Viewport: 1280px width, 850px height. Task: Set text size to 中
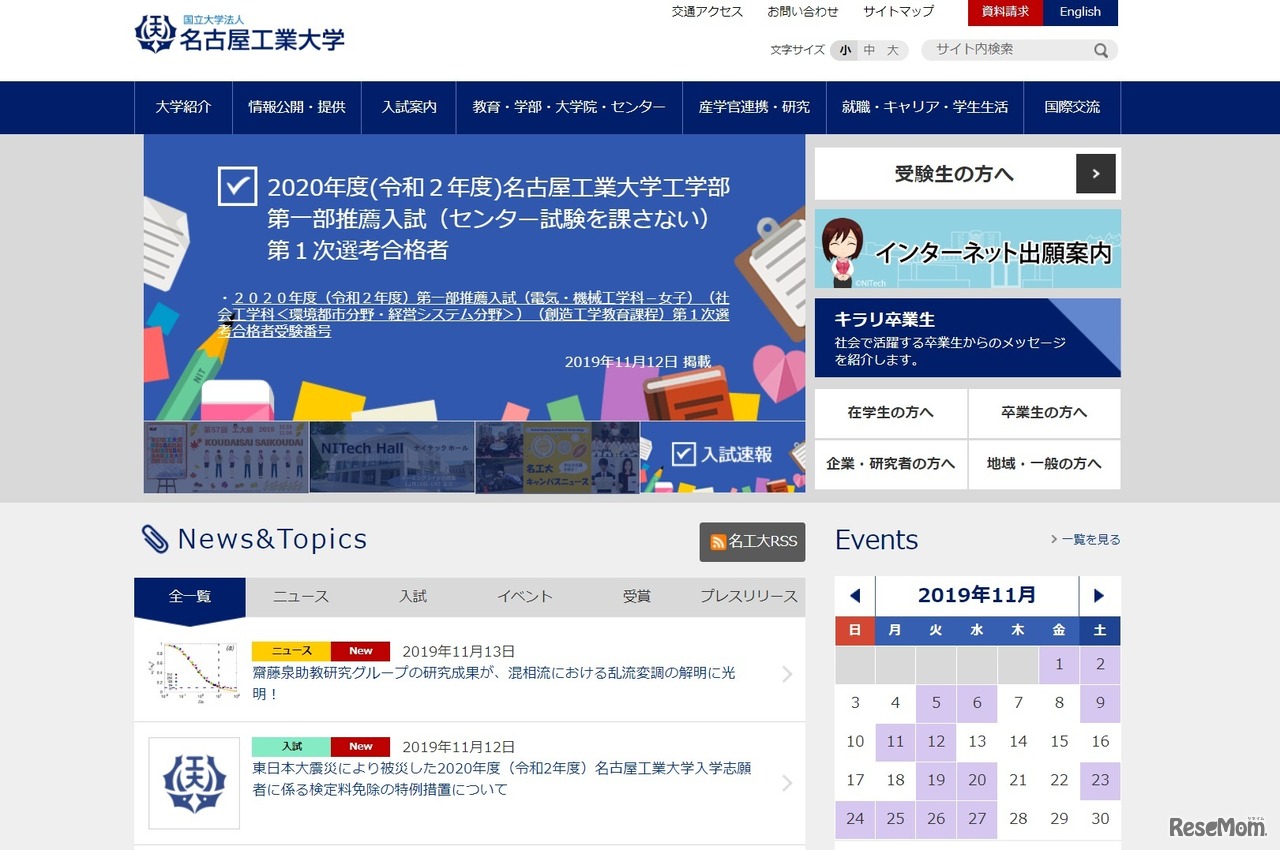(869, 50)
